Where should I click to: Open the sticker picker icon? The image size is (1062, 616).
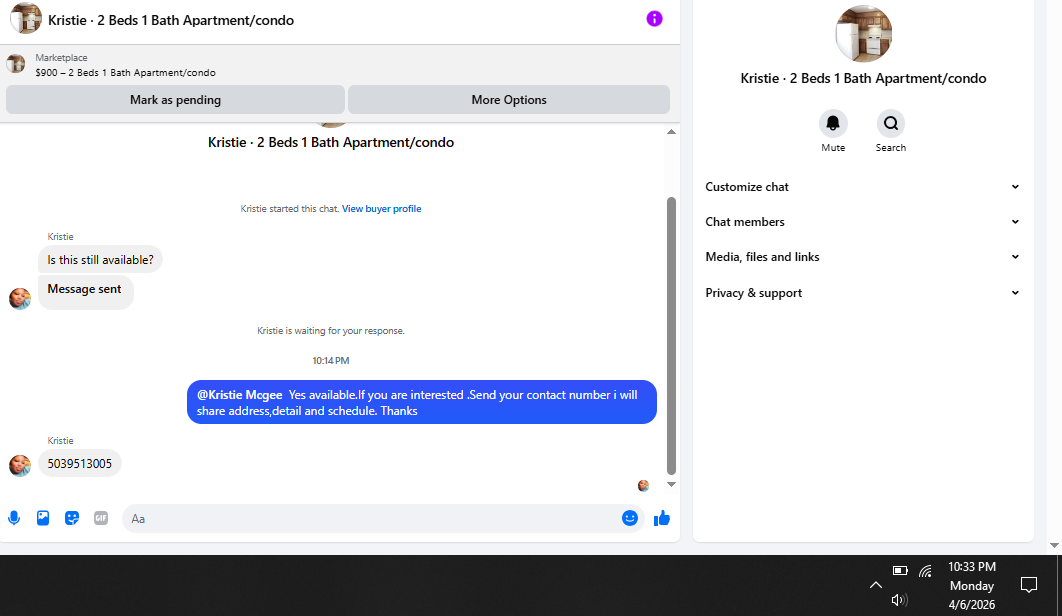coord(72,518)
